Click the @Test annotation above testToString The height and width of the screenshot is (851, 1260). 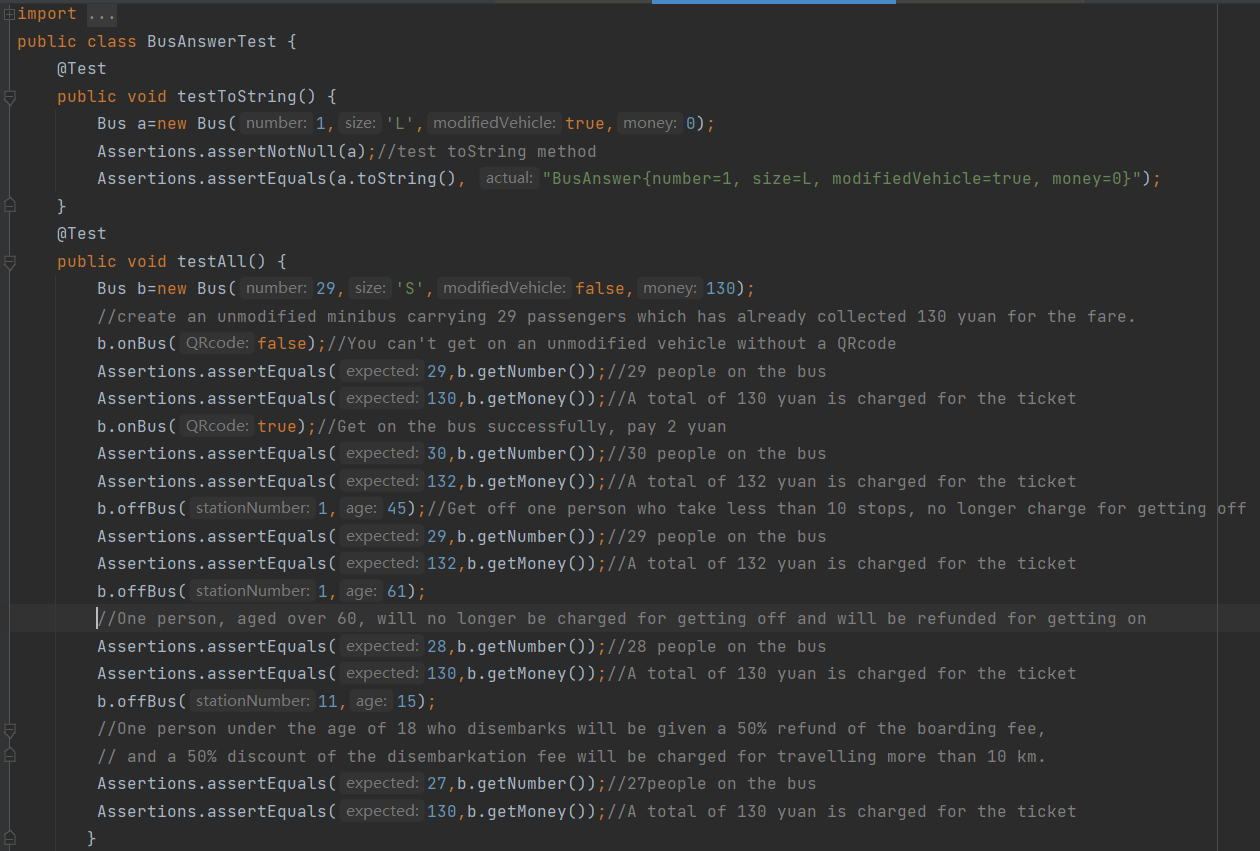click(82, 69)
